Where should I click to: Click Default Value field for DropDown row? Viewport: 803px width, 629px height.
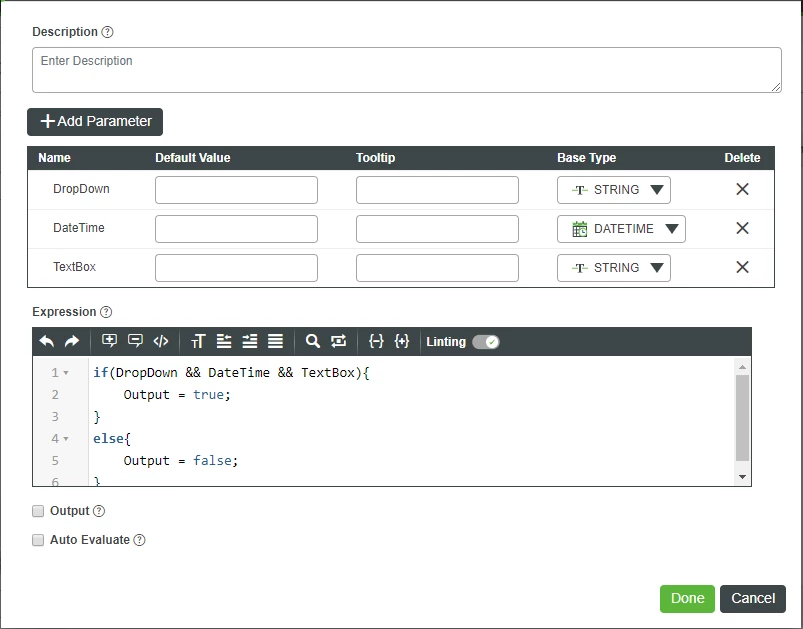[x=236, y=190]
